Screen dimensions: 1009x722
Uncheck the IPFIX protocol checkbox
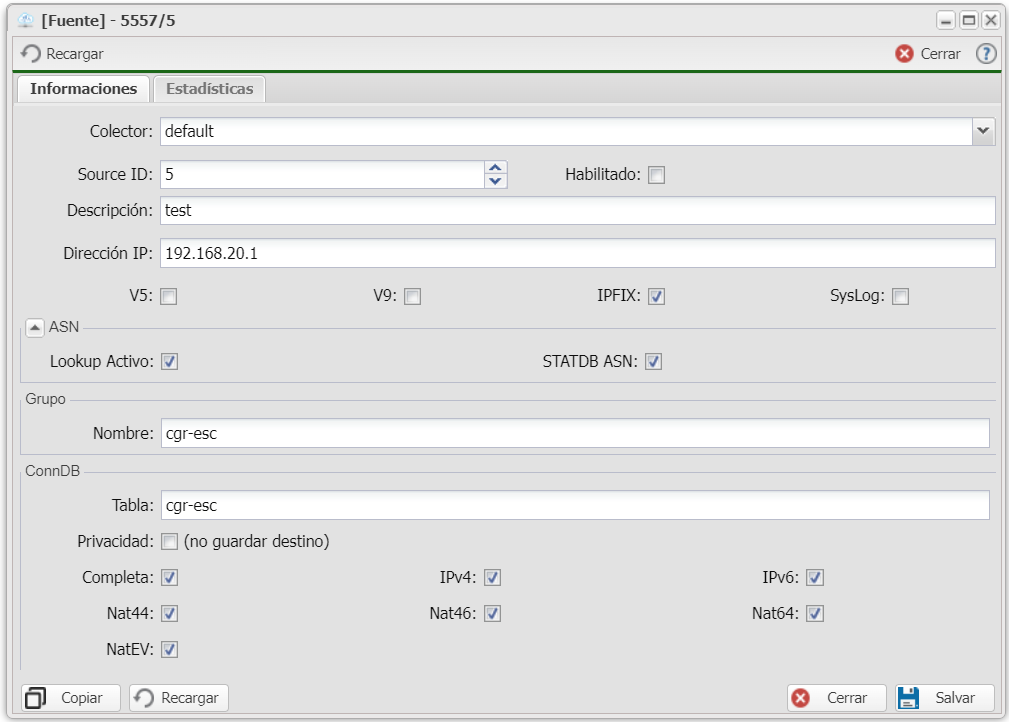click(x=657, y=296)
